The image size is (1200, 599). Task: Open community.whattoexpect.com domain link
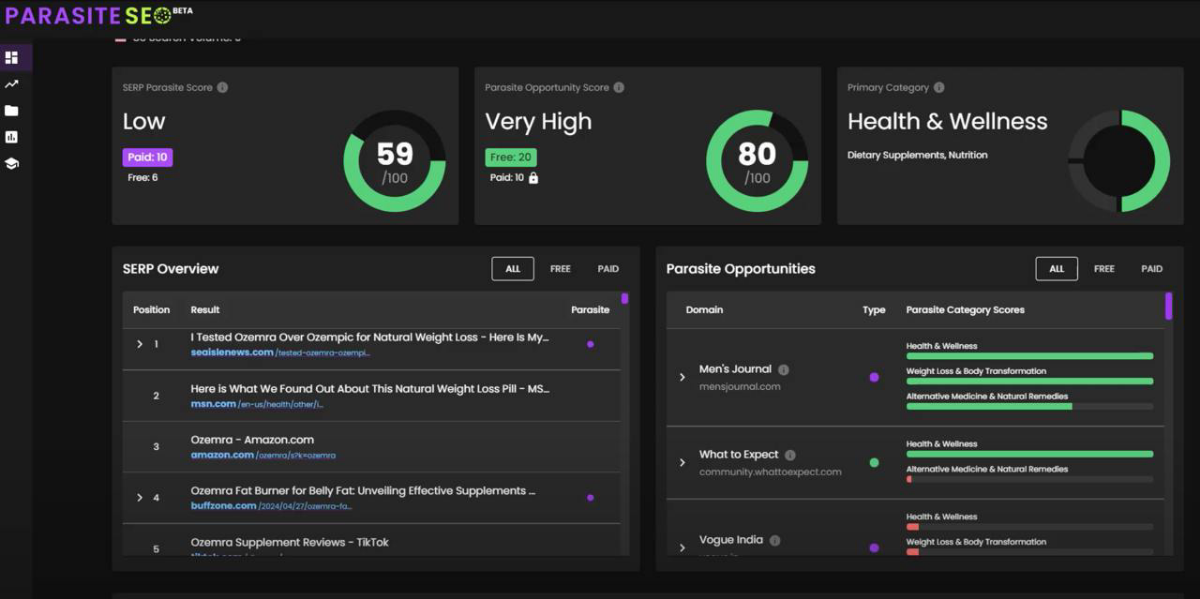tap(770, 472)
